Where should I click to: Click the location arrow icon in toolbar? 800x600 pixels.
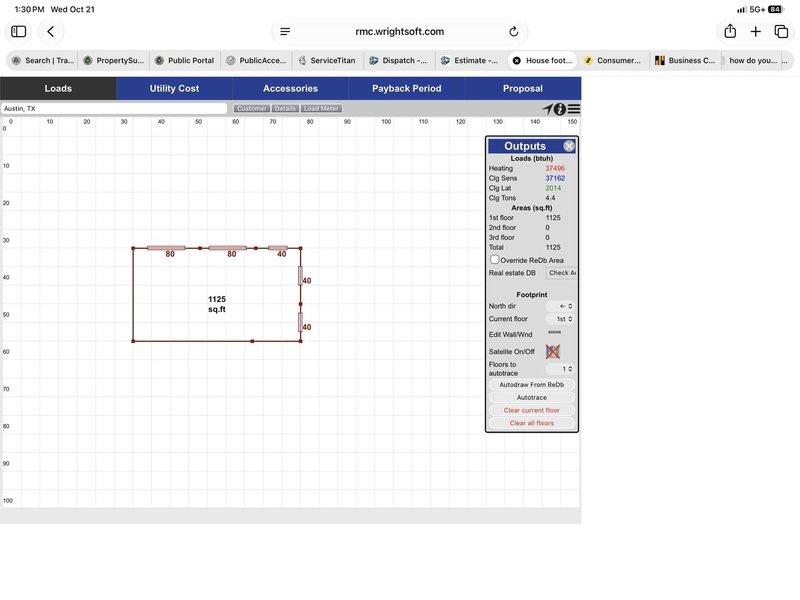[x=547, y=109]
